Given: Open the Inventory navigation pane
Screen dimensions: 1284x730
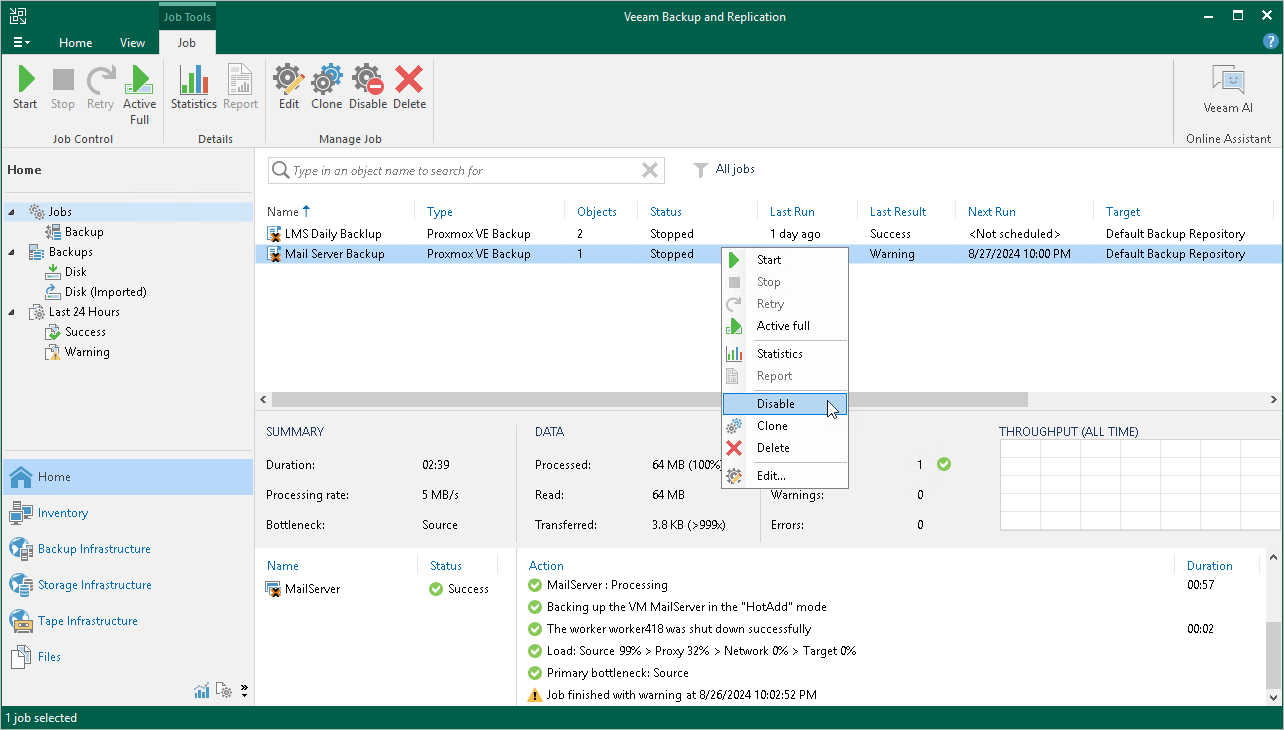Looking at the screenshot, I should click(63, 513).
